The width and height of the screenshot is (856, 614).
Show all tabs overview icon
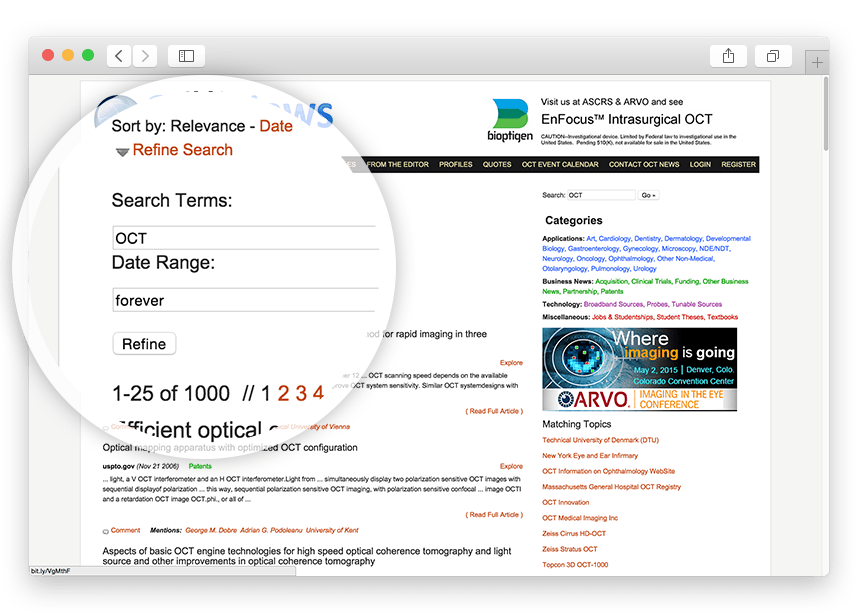pos(773,56)
